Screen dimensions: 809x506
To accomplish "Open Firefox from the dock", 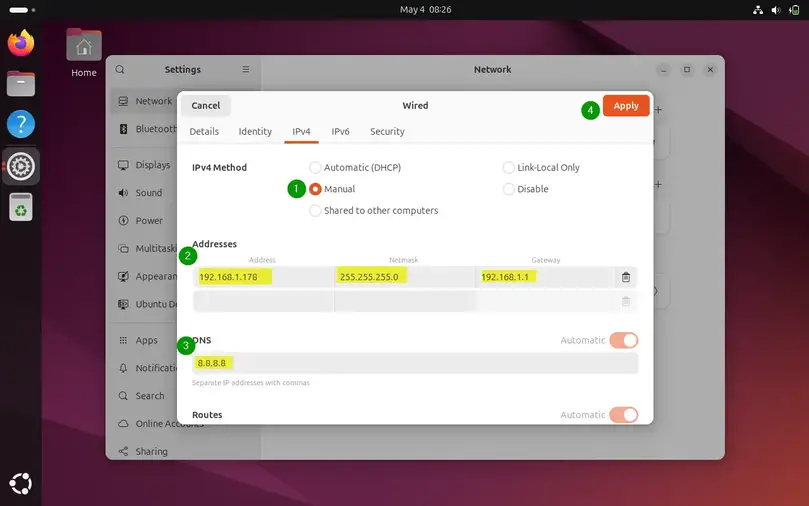I will (21, 44).
